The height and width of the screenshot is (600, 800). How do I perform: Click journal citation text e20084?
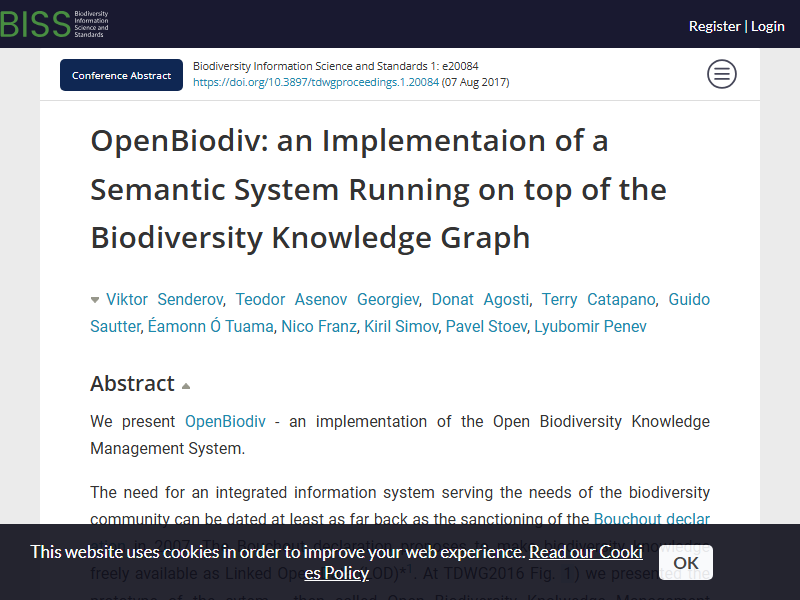coord(335,66)
